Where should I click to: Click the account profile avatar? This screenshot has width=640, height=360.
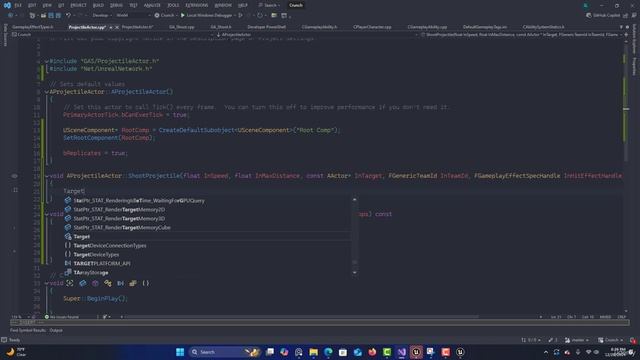click(x=585, y=5)
